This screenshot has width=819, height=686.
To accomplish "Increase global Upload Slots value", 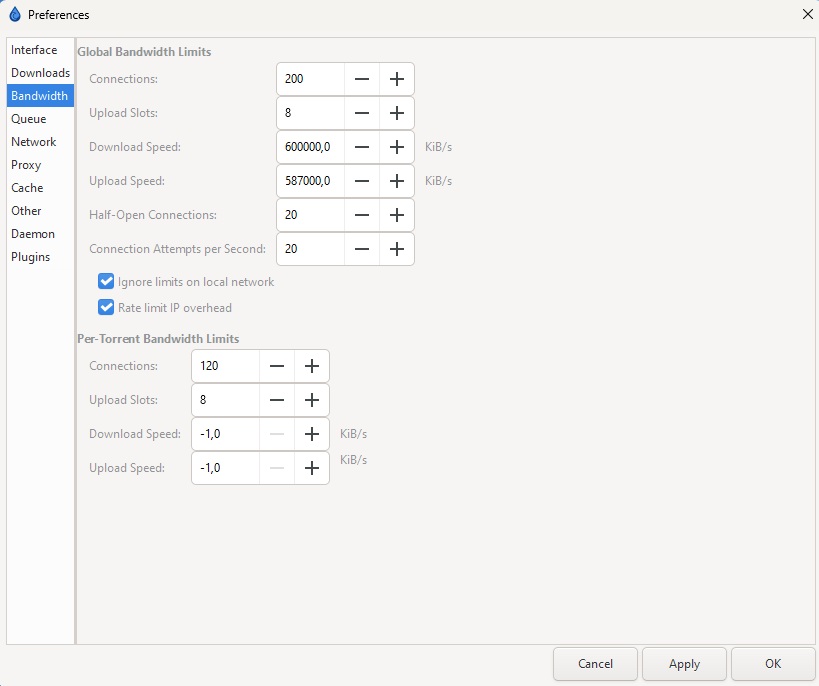I will [396, 113].
